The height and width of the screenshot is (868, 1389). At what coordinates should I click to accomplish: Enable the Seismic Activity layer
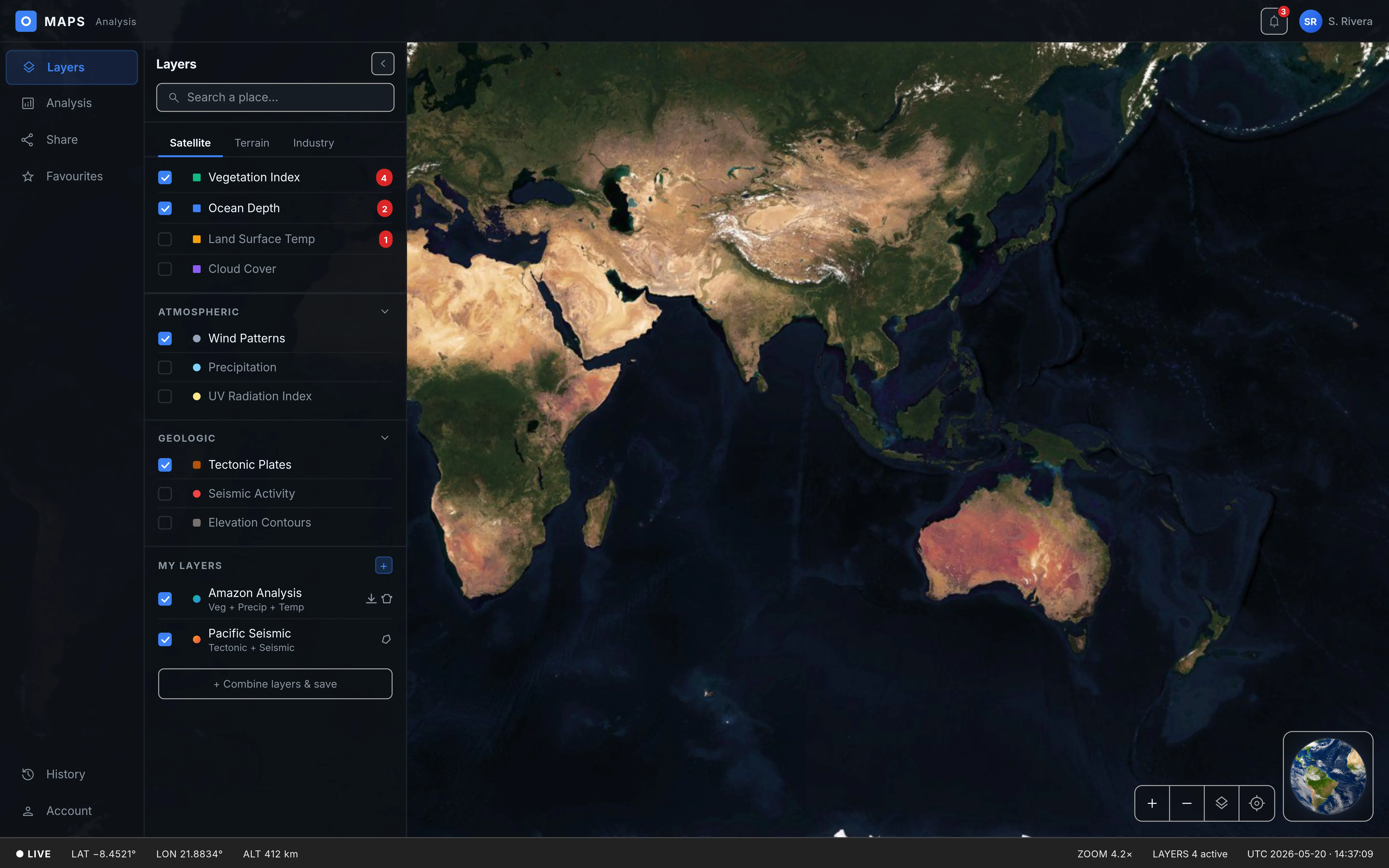tap(165, 494)
